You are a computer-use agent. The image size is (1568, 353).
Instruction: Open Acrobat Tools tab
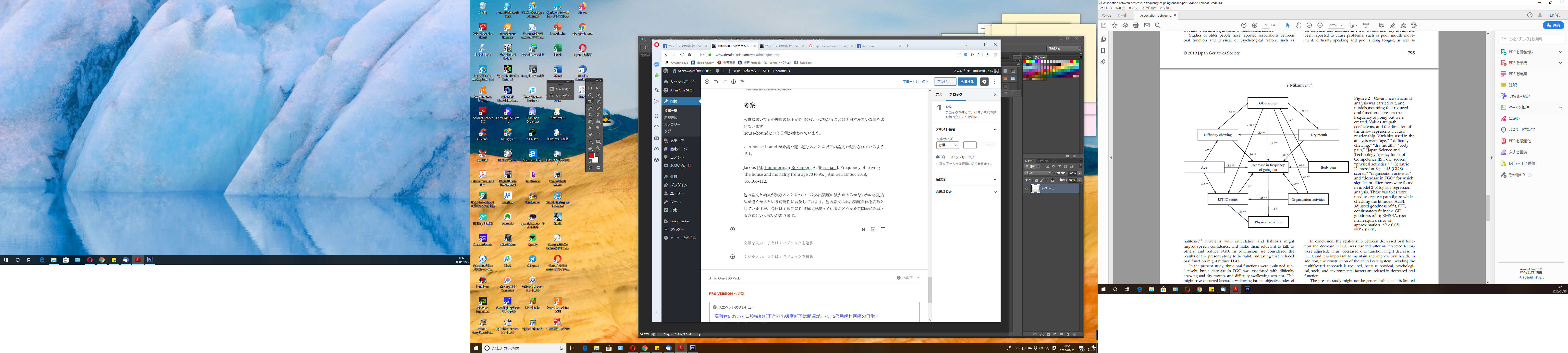click(x=1122, y=15)
